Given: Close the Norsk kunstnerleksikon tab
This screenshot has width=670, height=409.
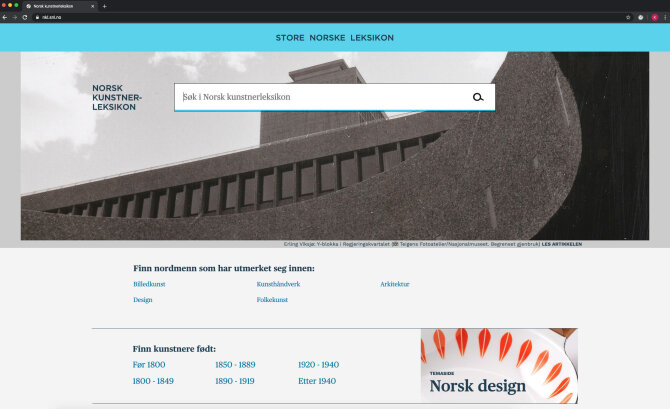Looking at the screenshot, I should click(x=92, y=6).
